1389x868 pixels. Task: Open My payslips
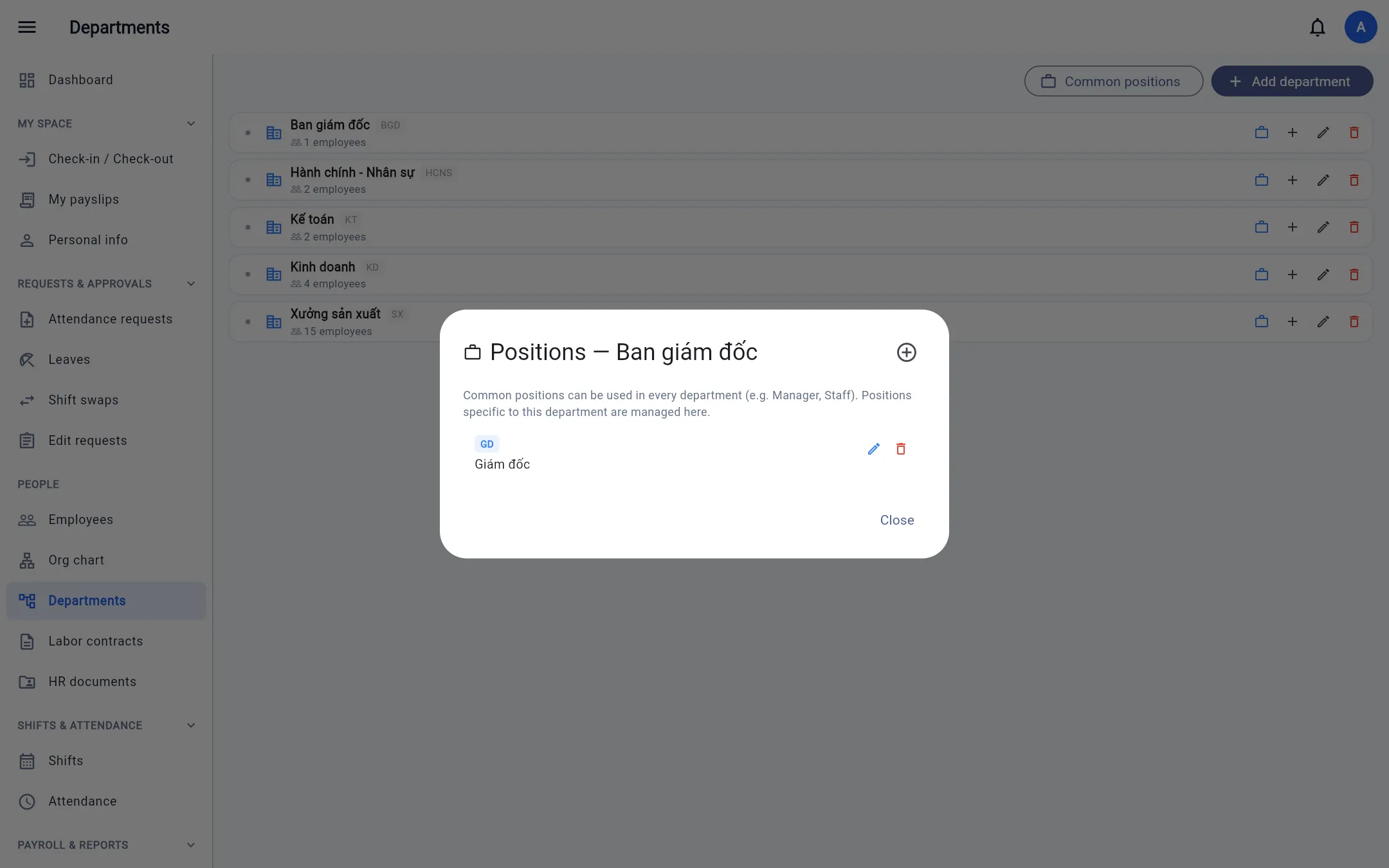[x=106, y=199]
